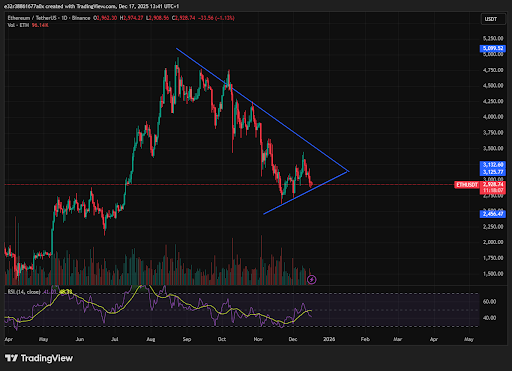Click the 60.00 RSI scale label
Image resolution: width=512 pixels, height=371 pixels.
click(489, 302)
